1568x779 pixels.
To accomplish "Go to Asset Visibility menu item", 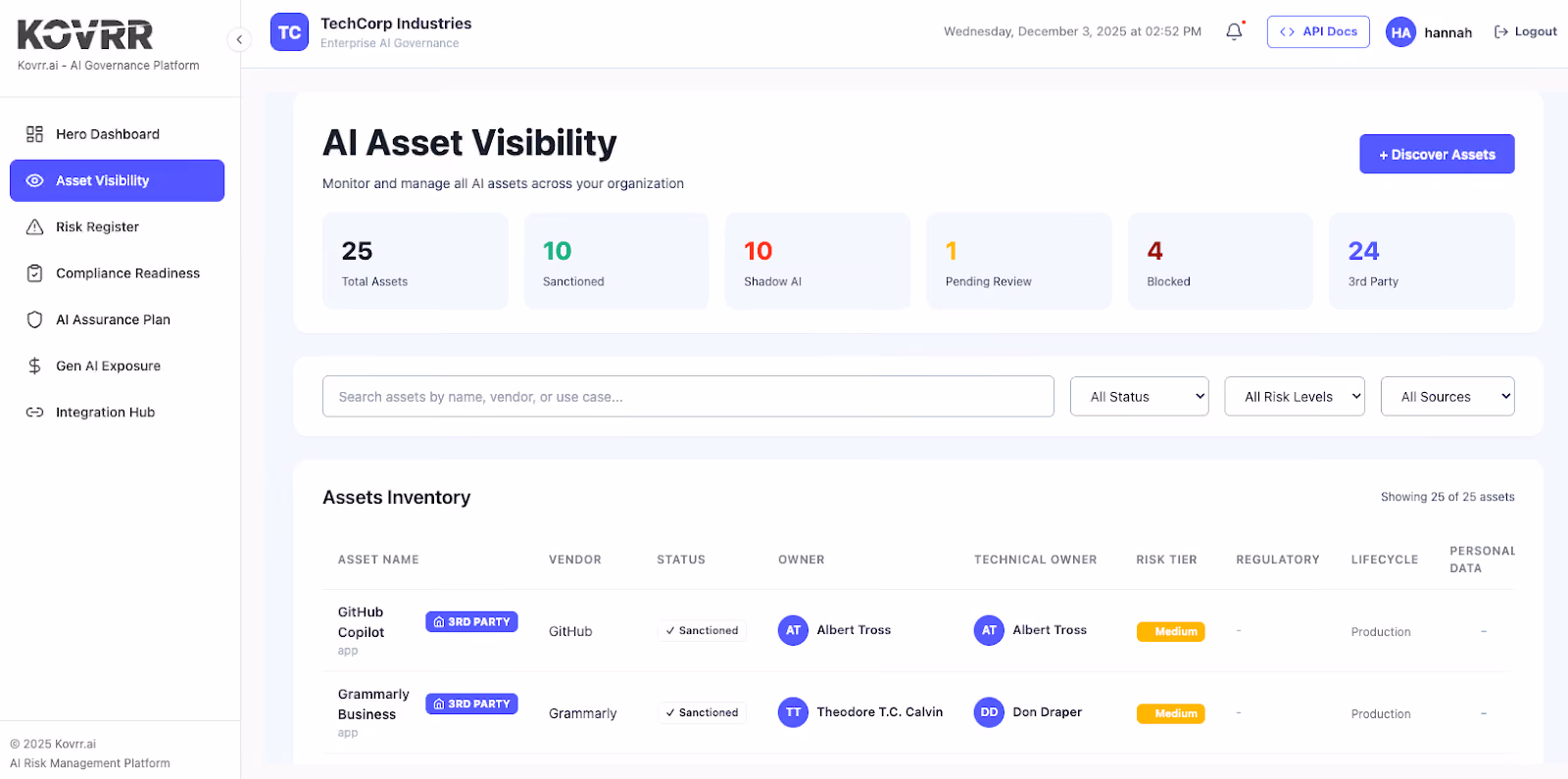I will 118,180.
